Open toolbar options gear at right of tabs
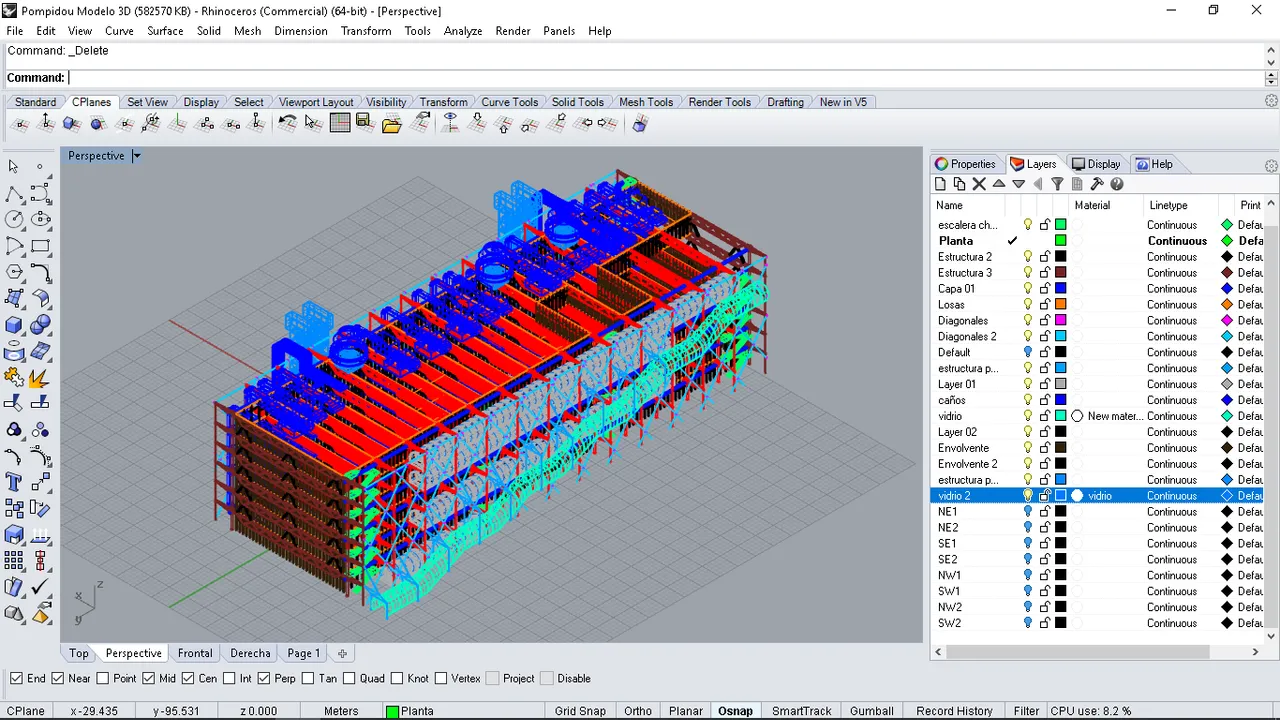Screen dimensions: 1280x720 click(1271, 101)
